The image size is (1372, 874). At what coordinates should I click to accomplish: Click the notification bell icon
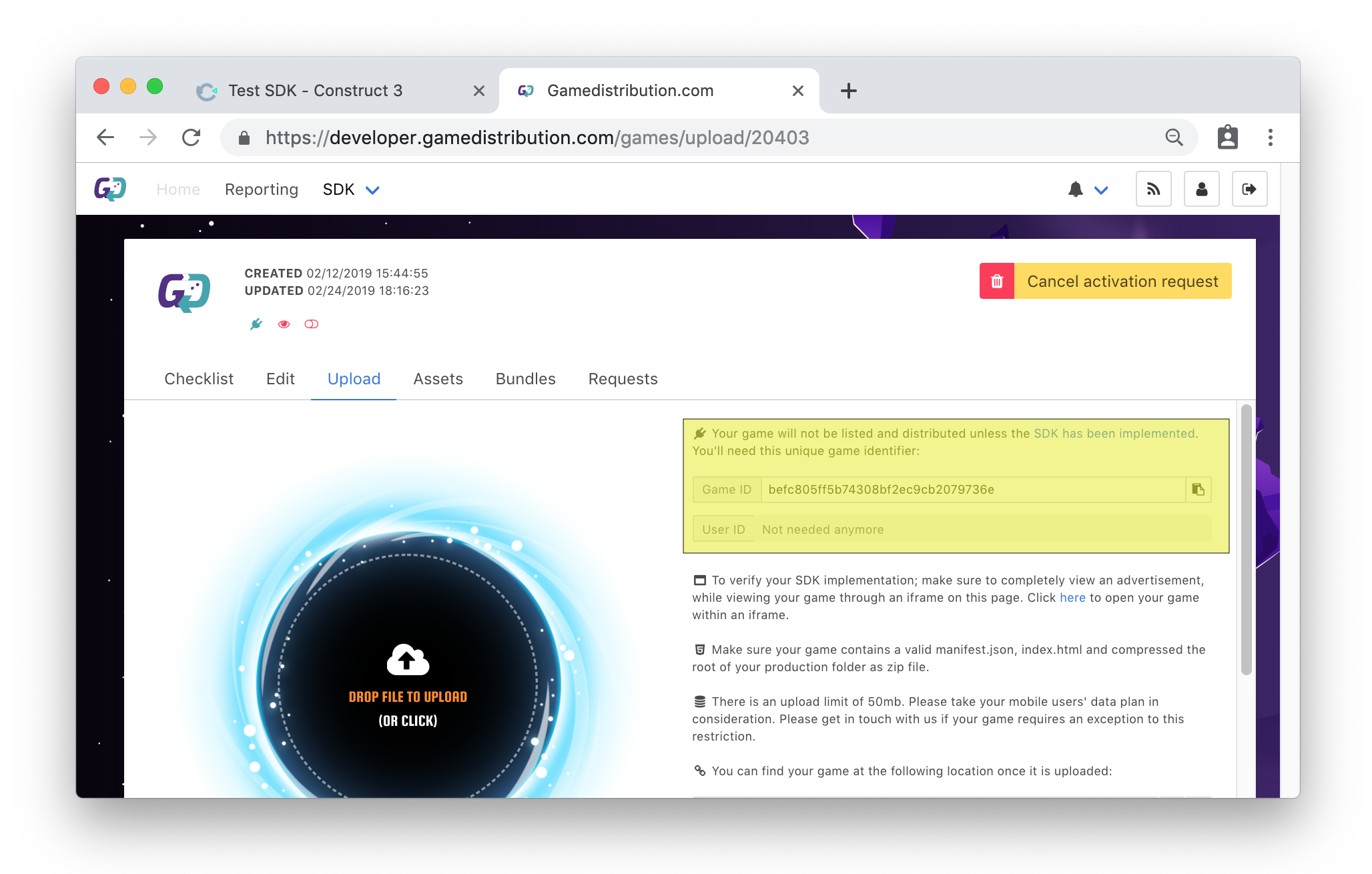(1075, 189)
